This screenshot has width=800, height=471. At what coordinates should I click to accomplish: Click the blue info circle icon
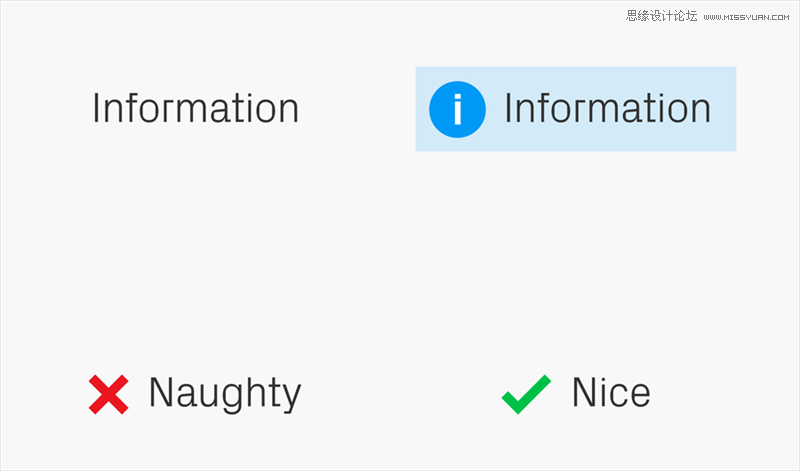[x=457, y=109]
